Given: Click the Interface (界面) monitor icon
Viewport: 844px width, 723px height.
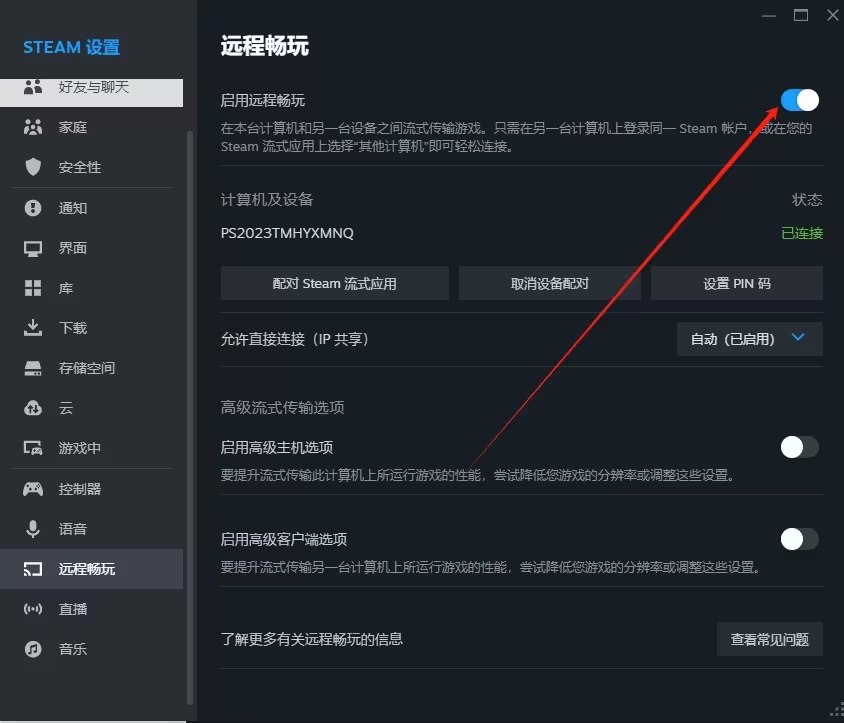Looking at the screenshot, I should pos(33,248).
